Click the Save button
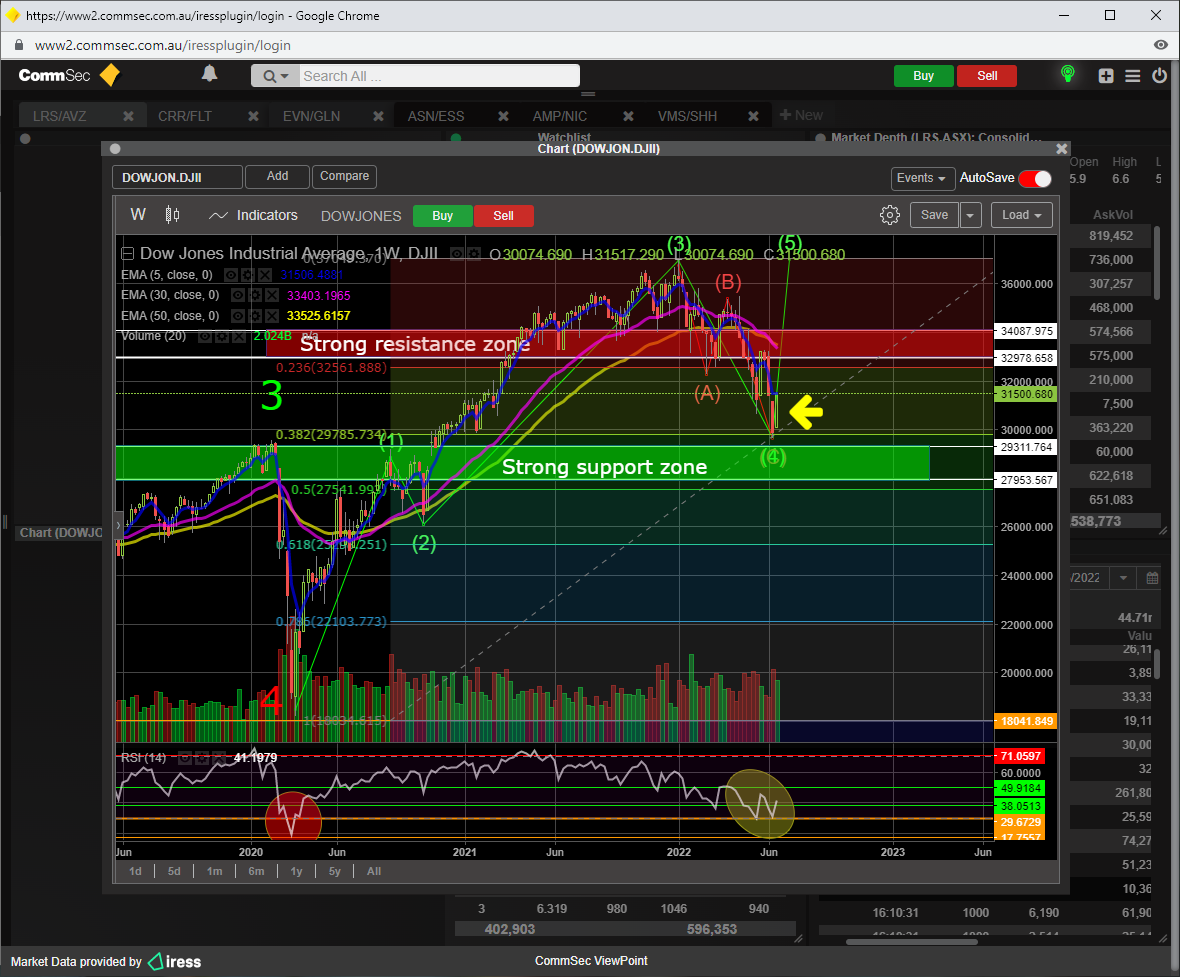 point(934,215)
